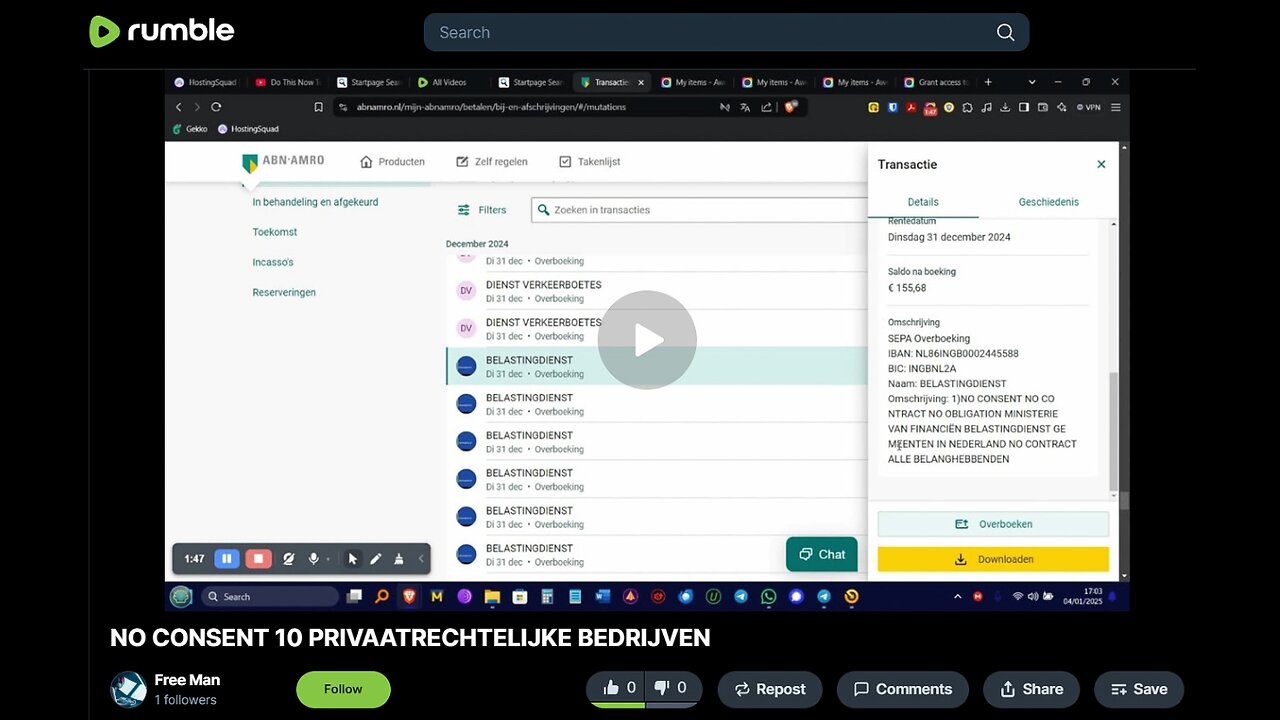Like the video with thumbs up
This screenshot has height=720, width=1280.
coord(619,688)
